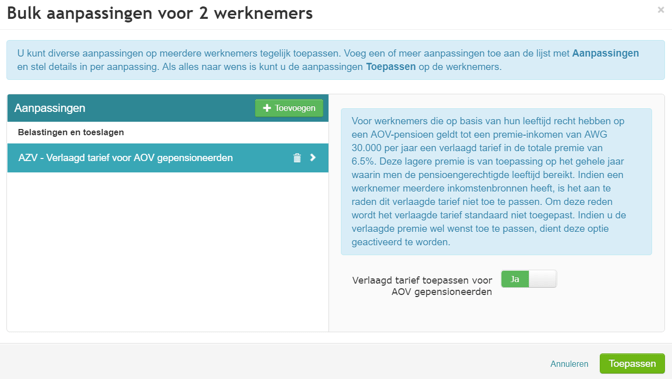672x379 pixels.
Task: Cancel the dialog via Annuleren
Action: [569, 364]
